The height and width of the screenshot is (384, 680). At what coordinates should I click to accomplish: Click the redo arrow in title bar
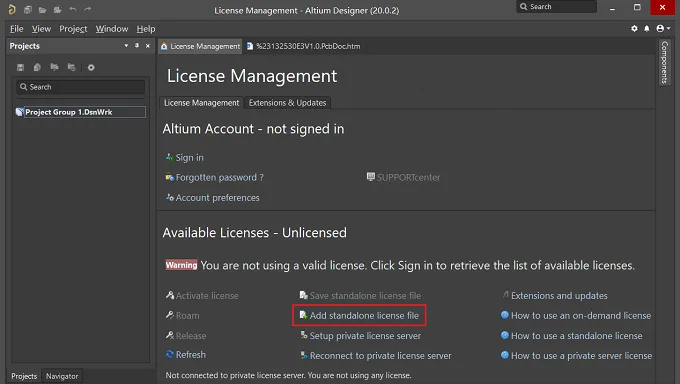click(88, 9)
